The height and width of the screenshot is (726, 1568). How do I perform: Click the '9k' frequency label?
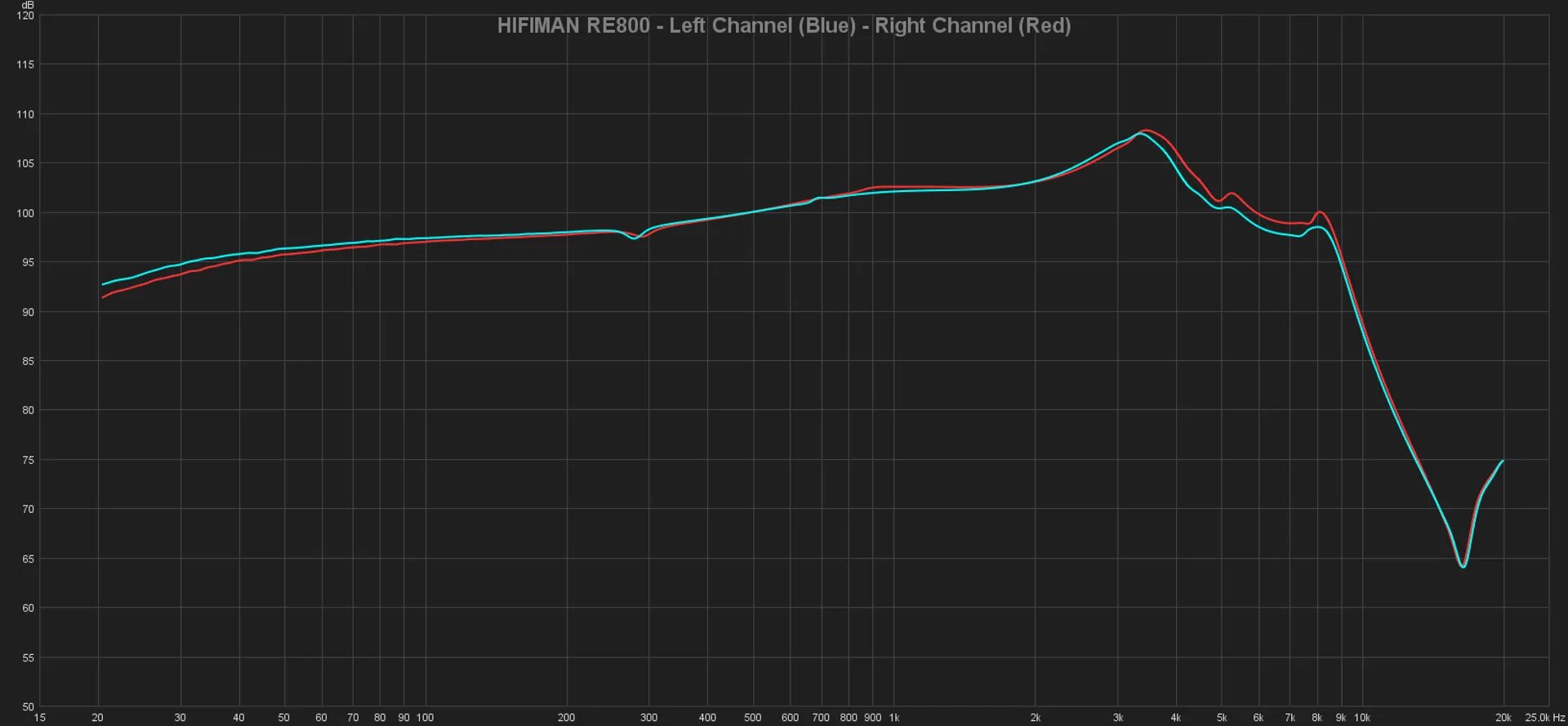click(x=1340, y=718)
